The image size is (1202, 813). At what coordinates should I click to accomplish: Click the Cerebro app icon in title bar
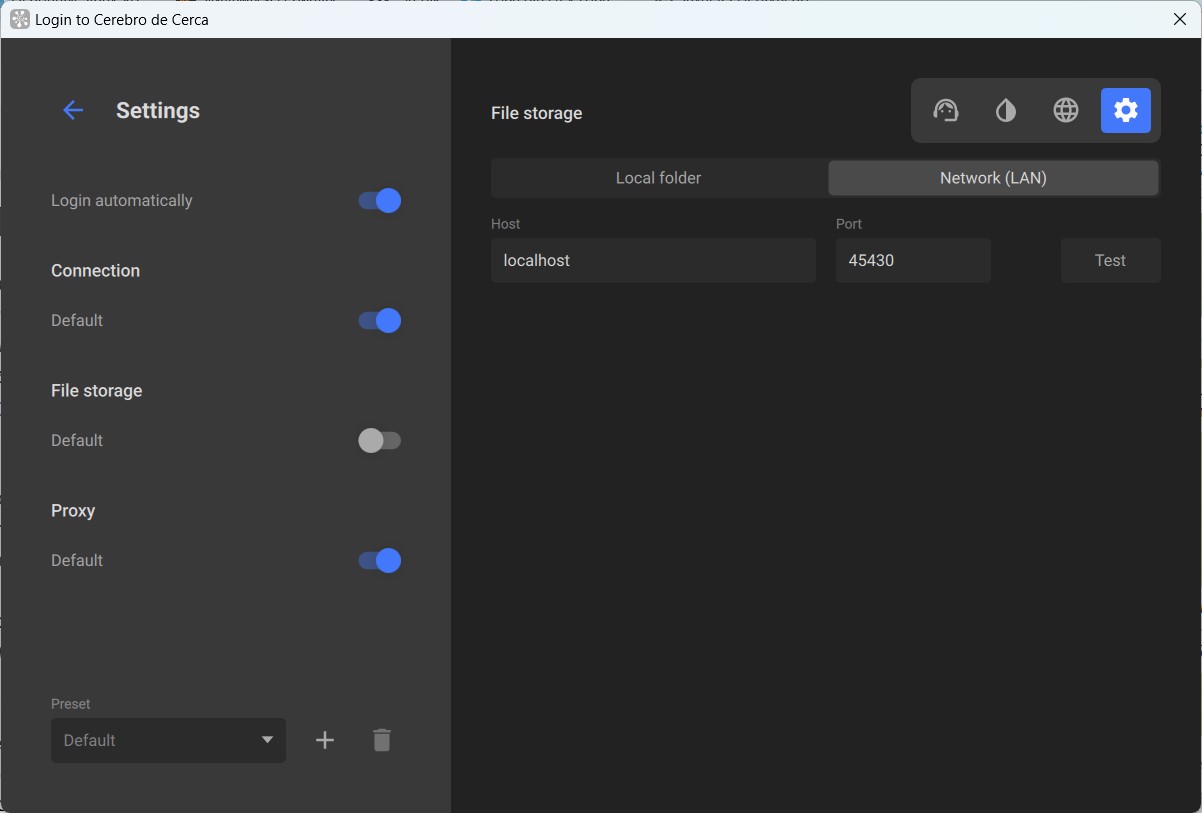pos(19,19)
